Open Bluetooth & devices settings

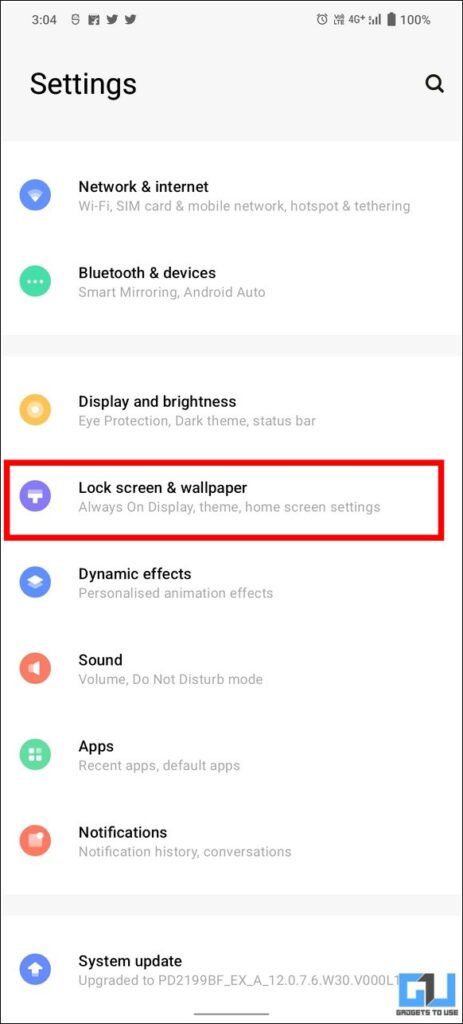231,281
